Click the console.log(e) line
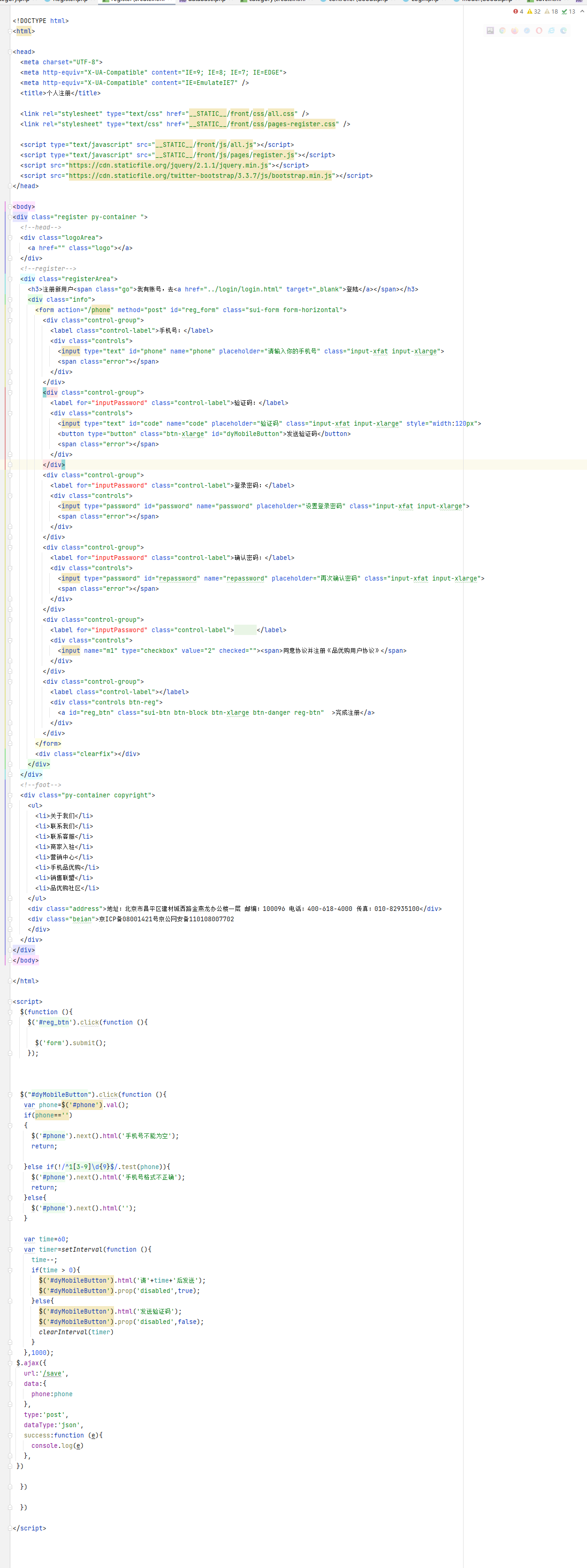Viewport: 587px width, 1568px height. (57, 1446)
